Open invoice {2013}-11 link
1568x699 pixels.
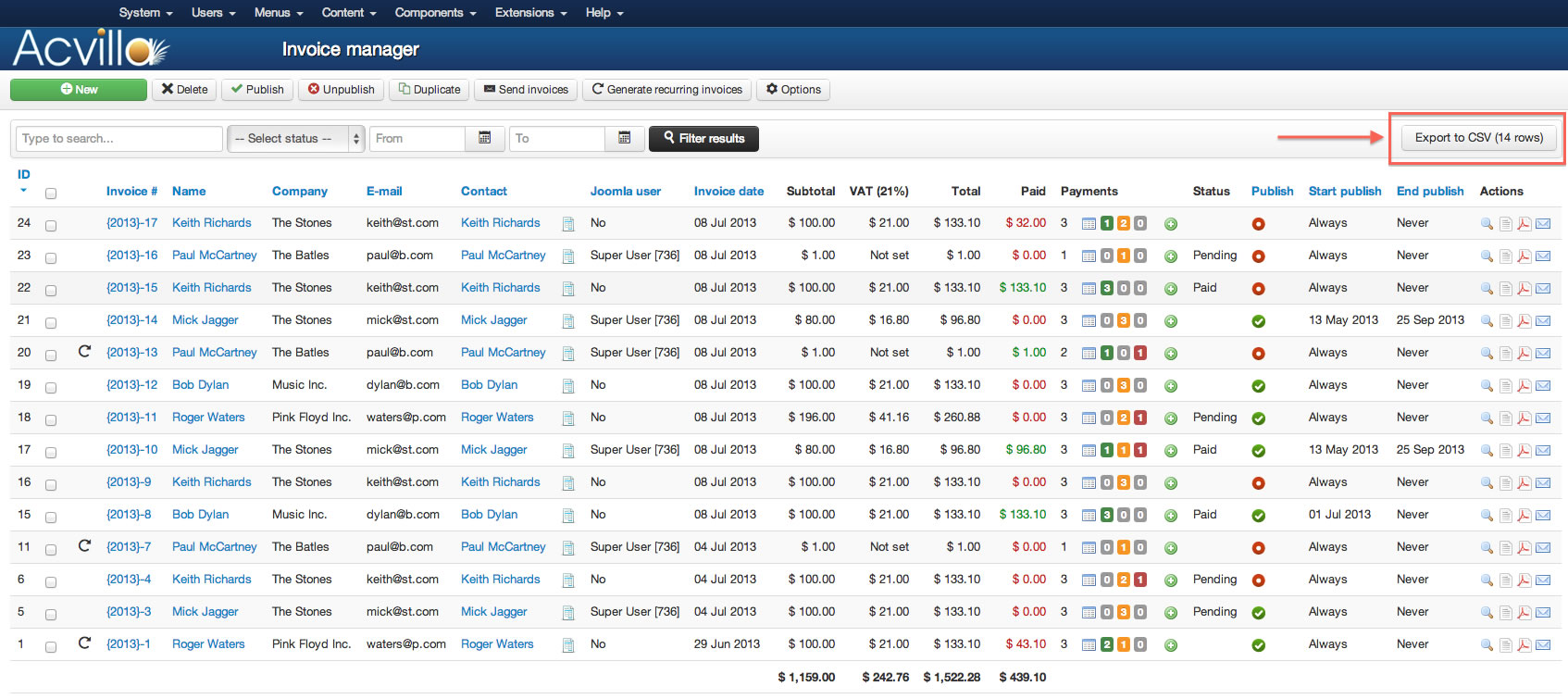pos(131,417)
